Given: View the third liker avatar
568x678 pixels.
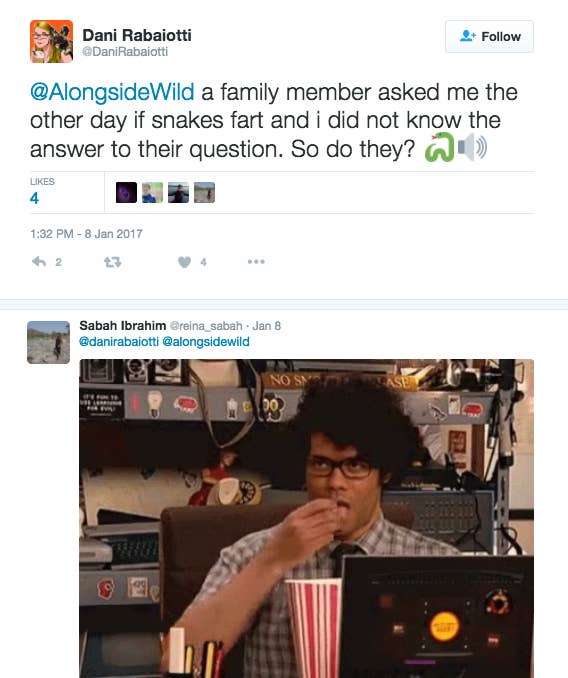Looking at the screenshot, I should coord(179,192).
